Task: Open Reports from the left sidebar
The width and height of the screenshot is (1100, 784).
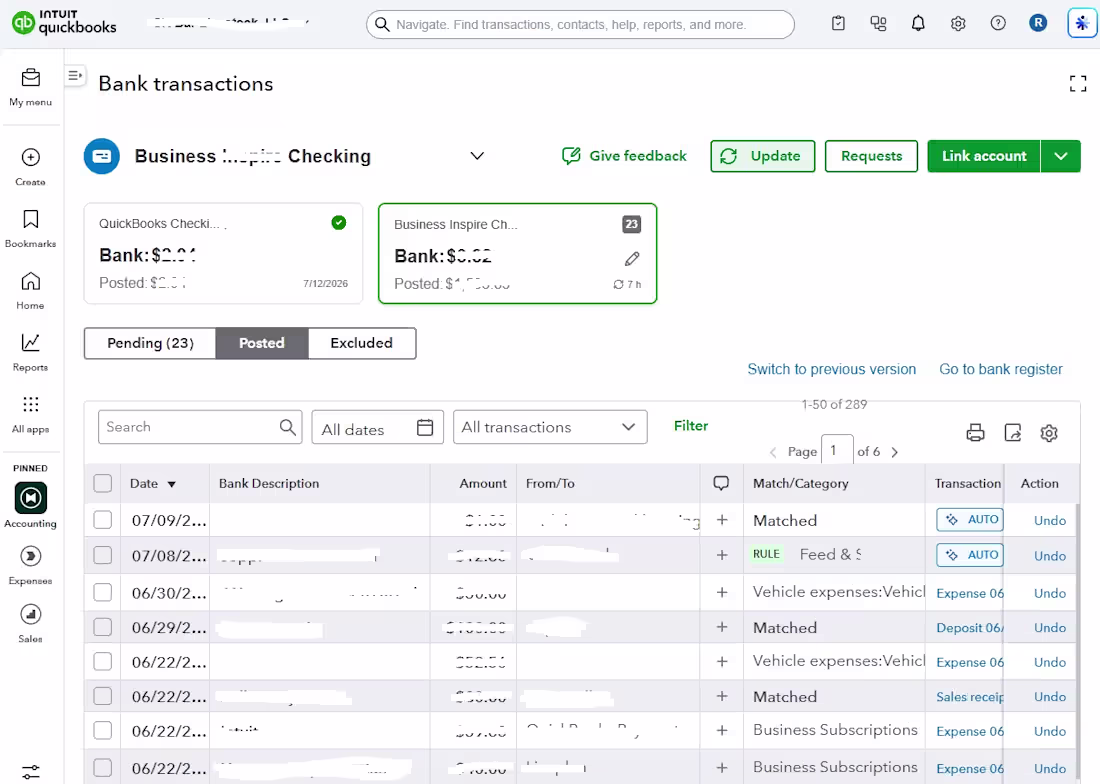Action: point(30,352)
